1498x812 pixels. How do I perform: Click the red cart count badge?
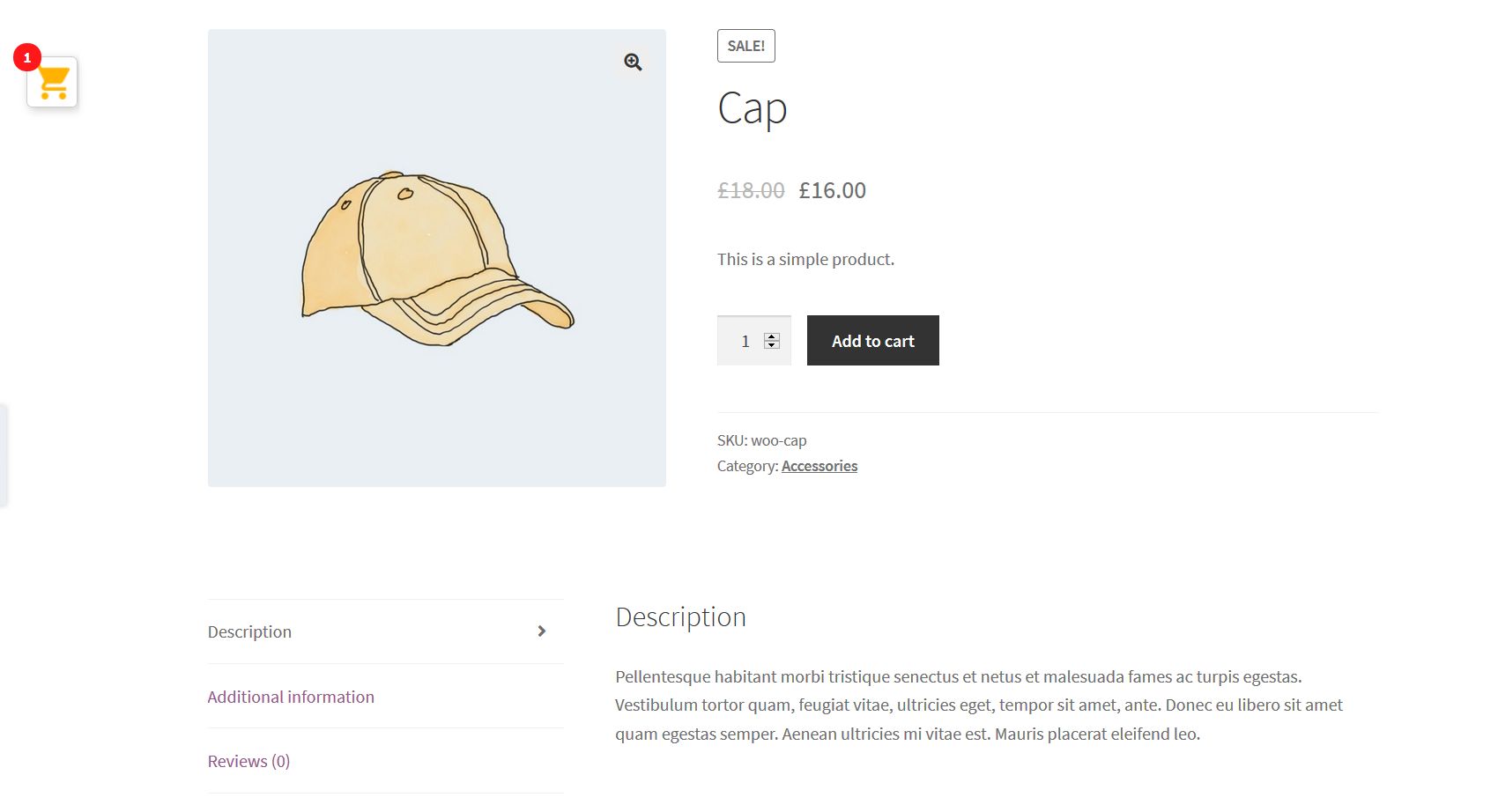27,57
